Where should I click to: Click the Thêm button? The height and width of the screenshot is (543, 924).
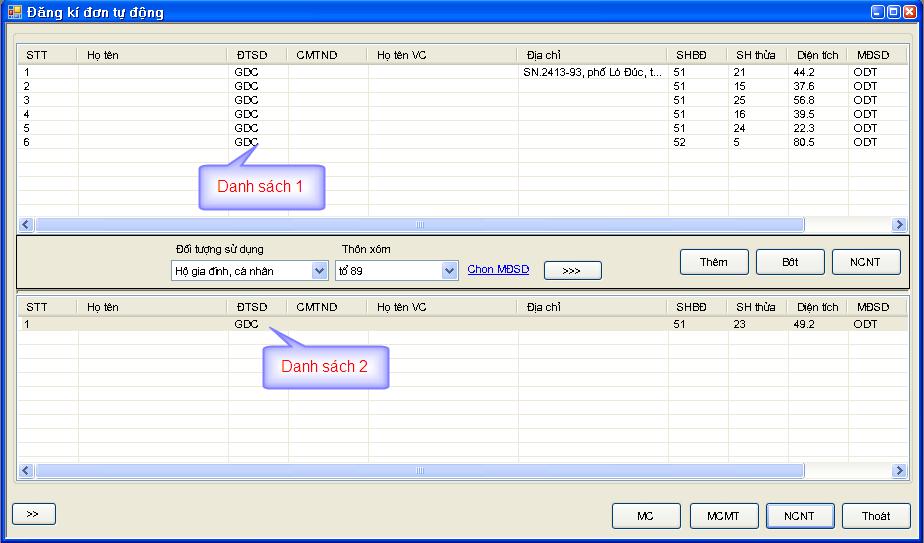pyautogui.click(x=714, y=262)
